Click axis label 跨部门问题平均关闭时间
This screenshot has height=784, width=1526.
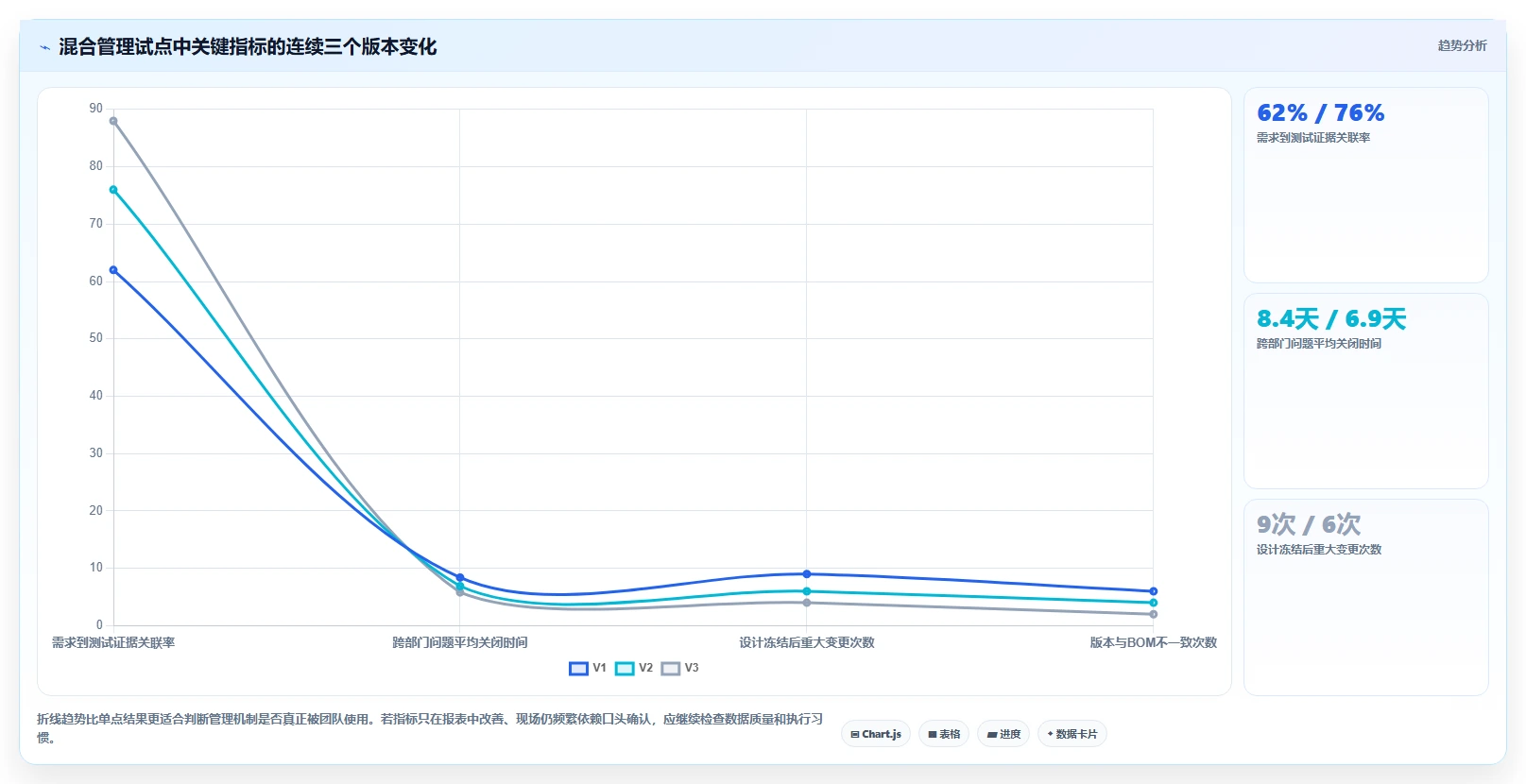(x=460, y=642)
